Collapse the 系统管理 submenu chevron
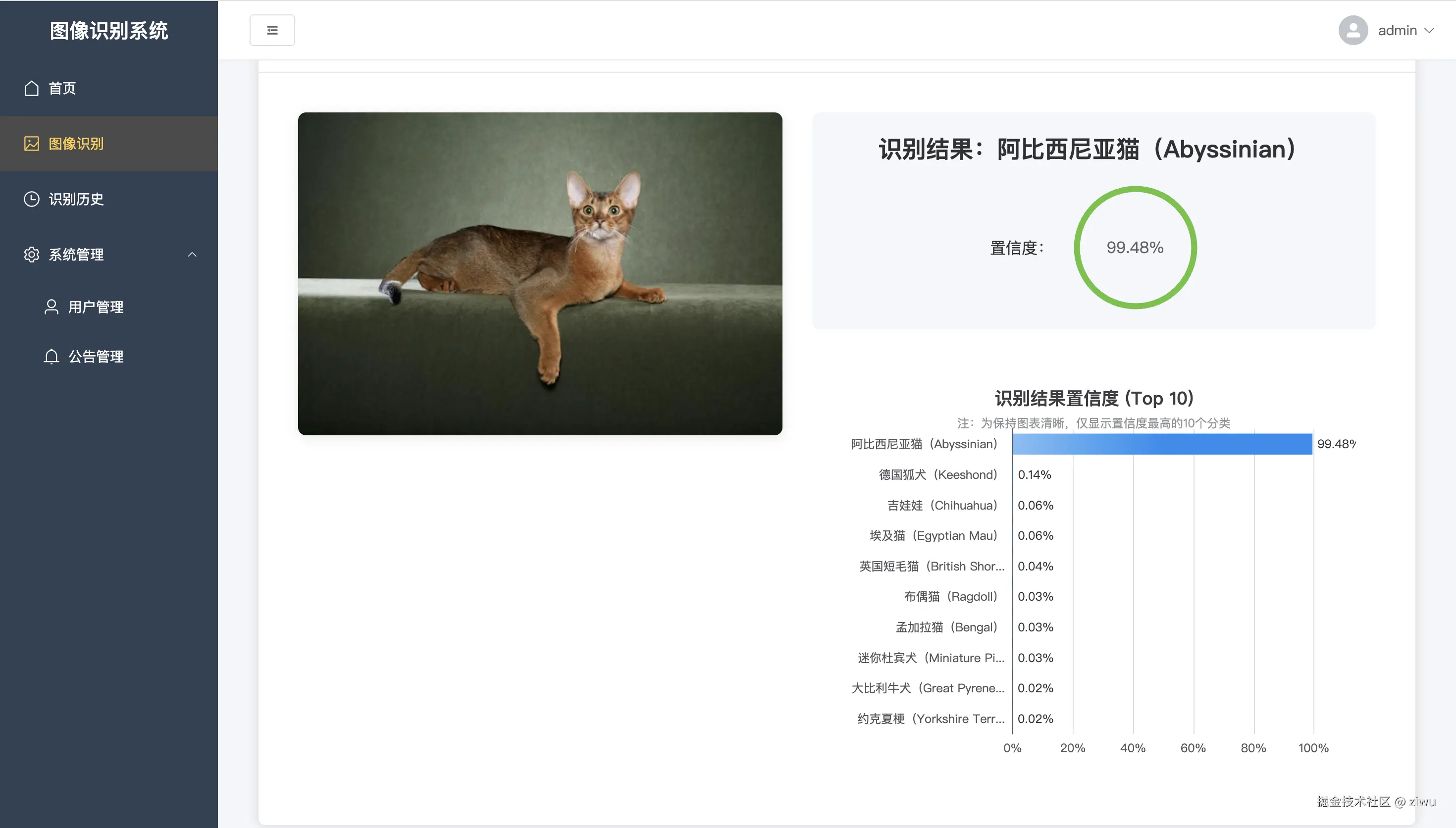The image size is (1456, 828). 192,255
